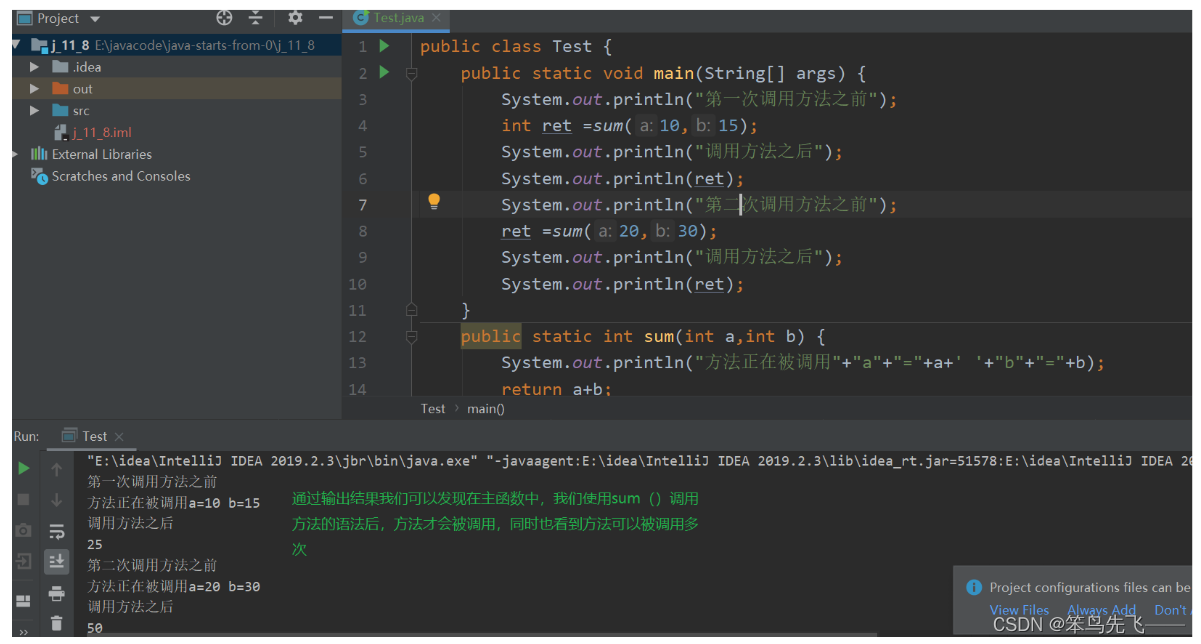This screenshot has height=644, width=1201.
Task: Click java.exe command line in console
Action: [x=640, y=461]
